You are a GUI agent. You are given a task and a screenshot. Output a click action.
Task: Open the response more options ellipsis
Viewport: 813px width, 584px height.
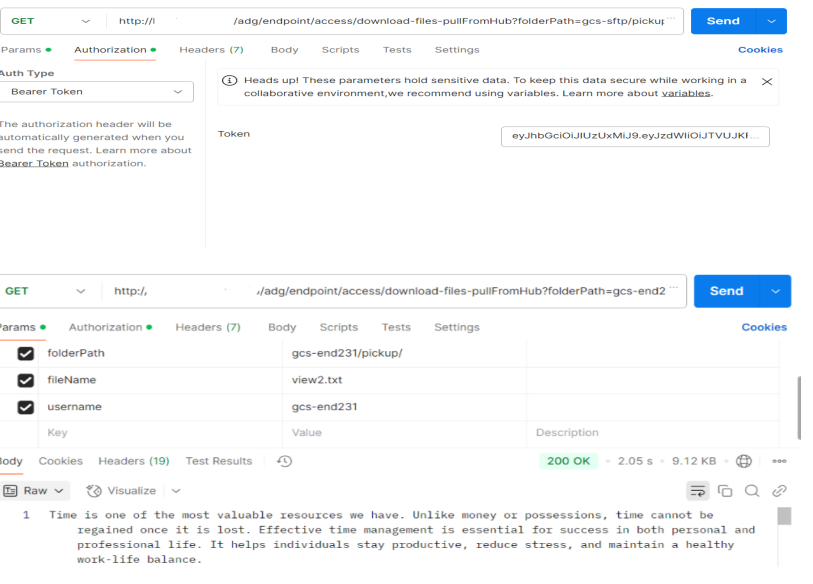pos(779,461)
